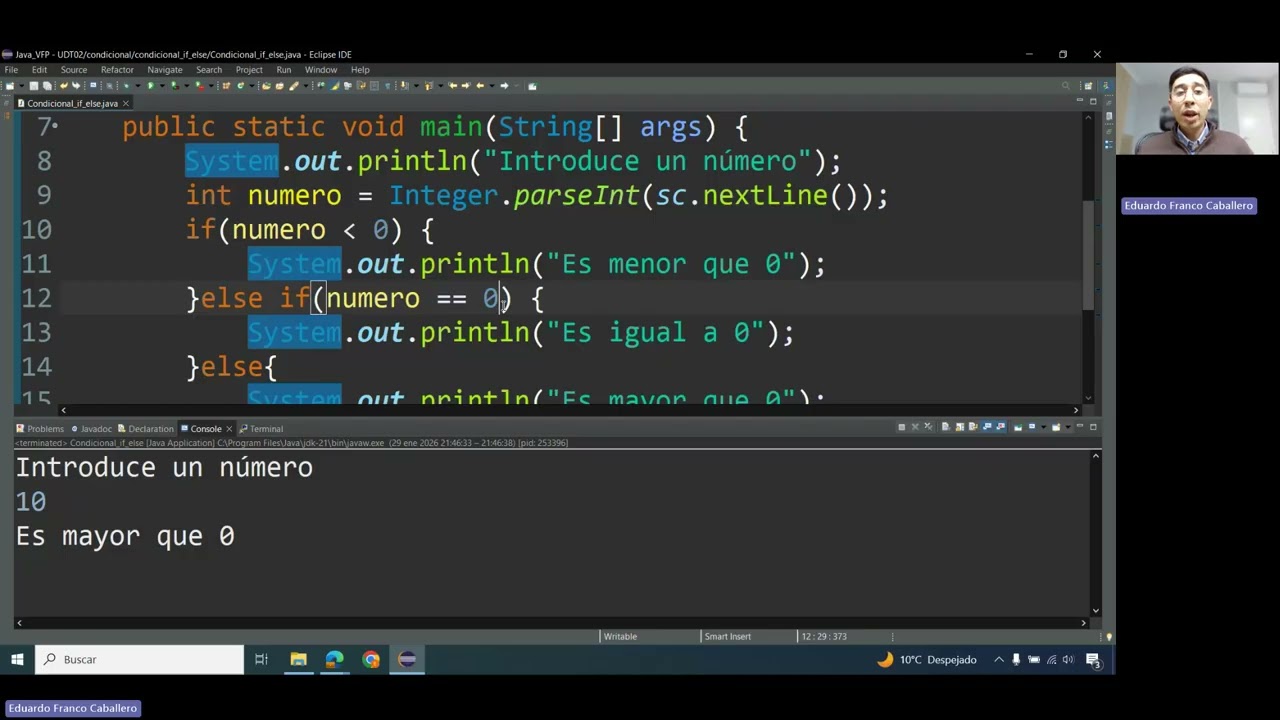The height and width of the screenshot is (720, 1280).
Task: Toggle Show Console on standard output change
Action: [x=987, y=427]
